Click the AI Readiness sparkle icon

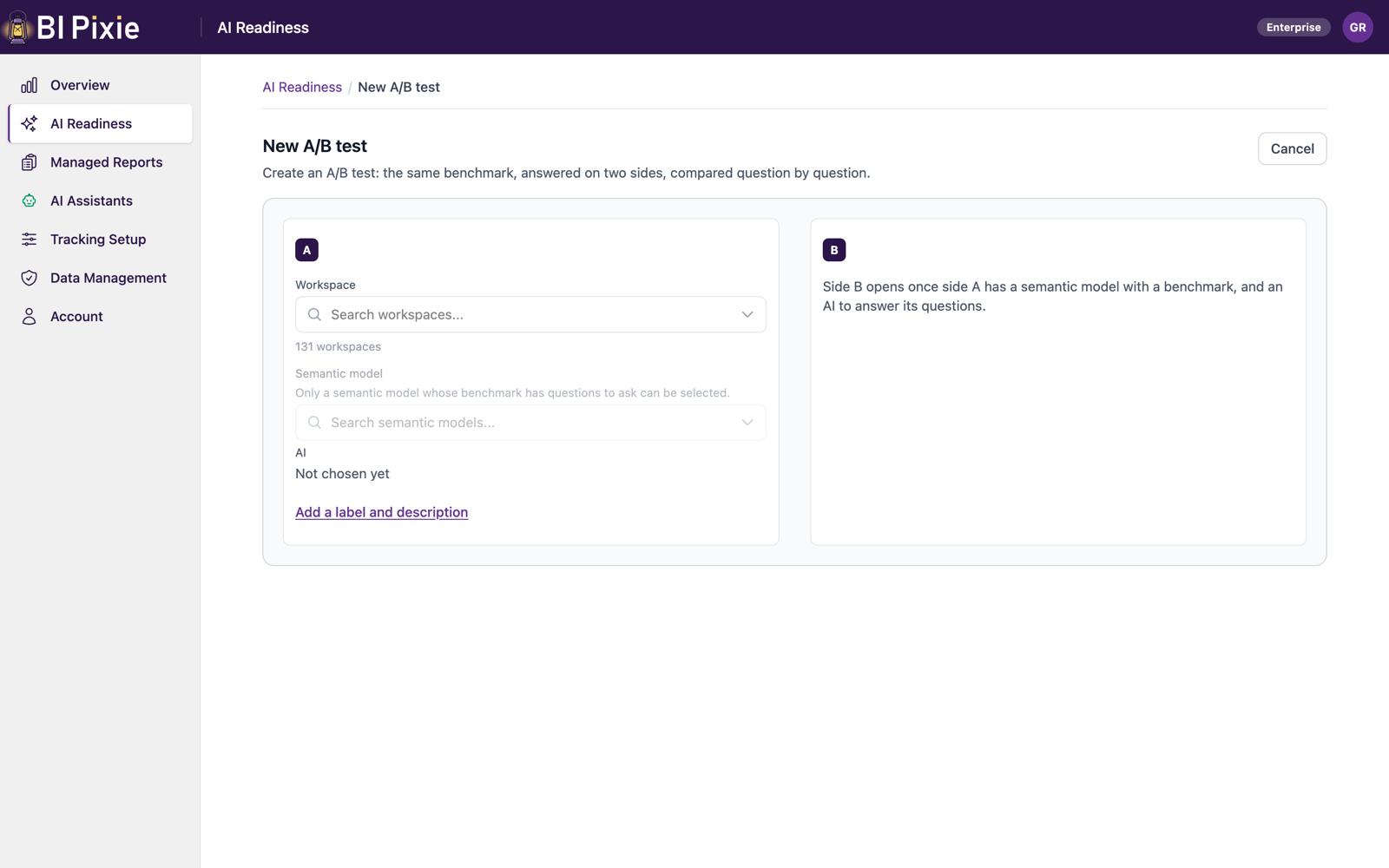[30, 123]
